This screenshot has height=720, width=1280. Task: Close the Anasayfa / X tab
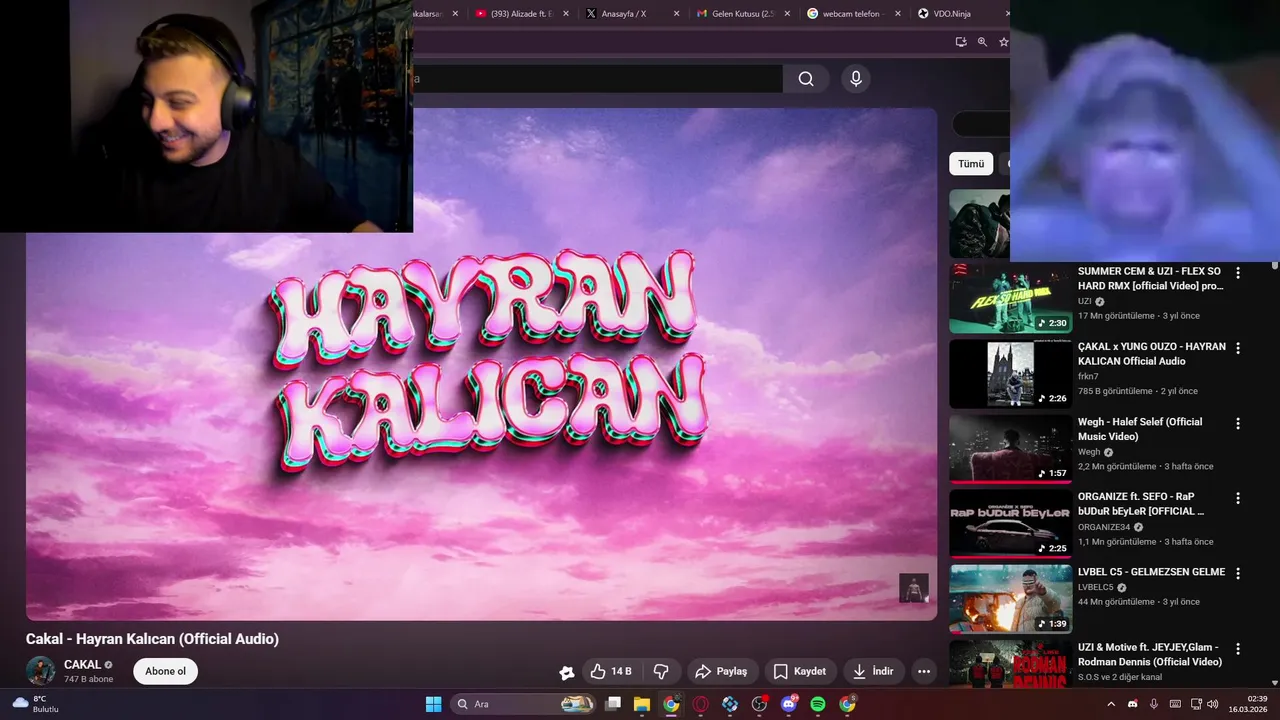coord(676,14)
